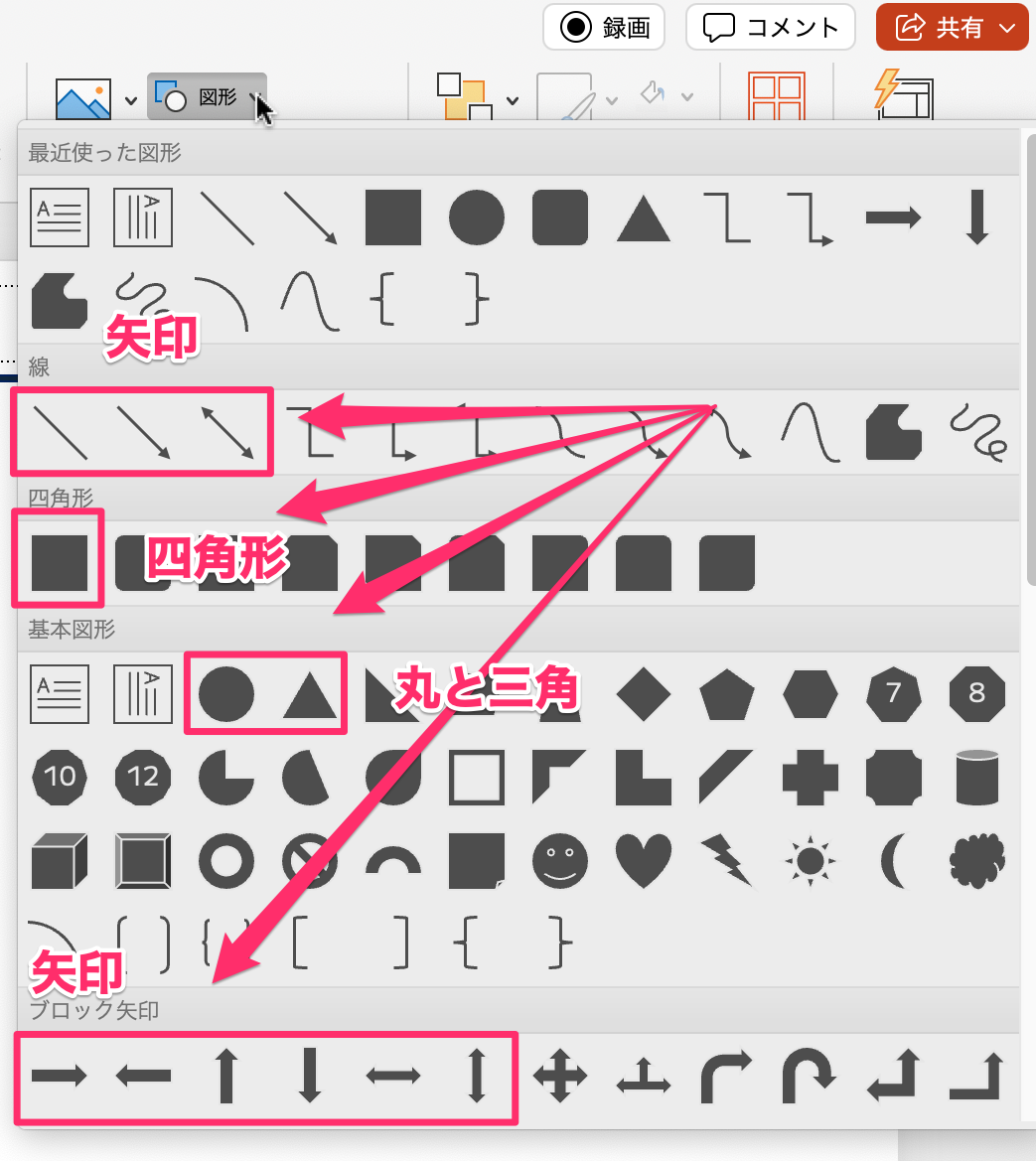Pick the last rounded rectangle in 四角形
The width and height of the screenshot is (1036, 1161).
click(727, 563)
